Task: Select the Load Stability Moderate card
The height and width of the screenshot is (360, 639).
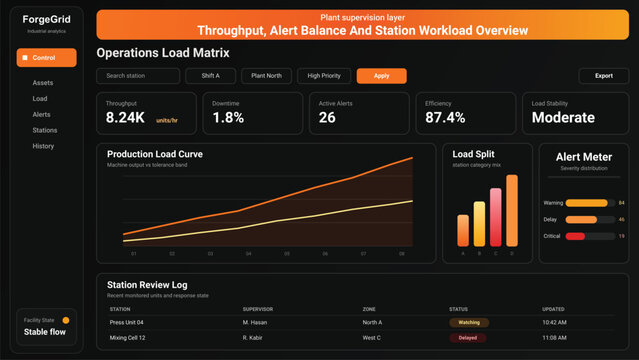Action: (575, 113)
